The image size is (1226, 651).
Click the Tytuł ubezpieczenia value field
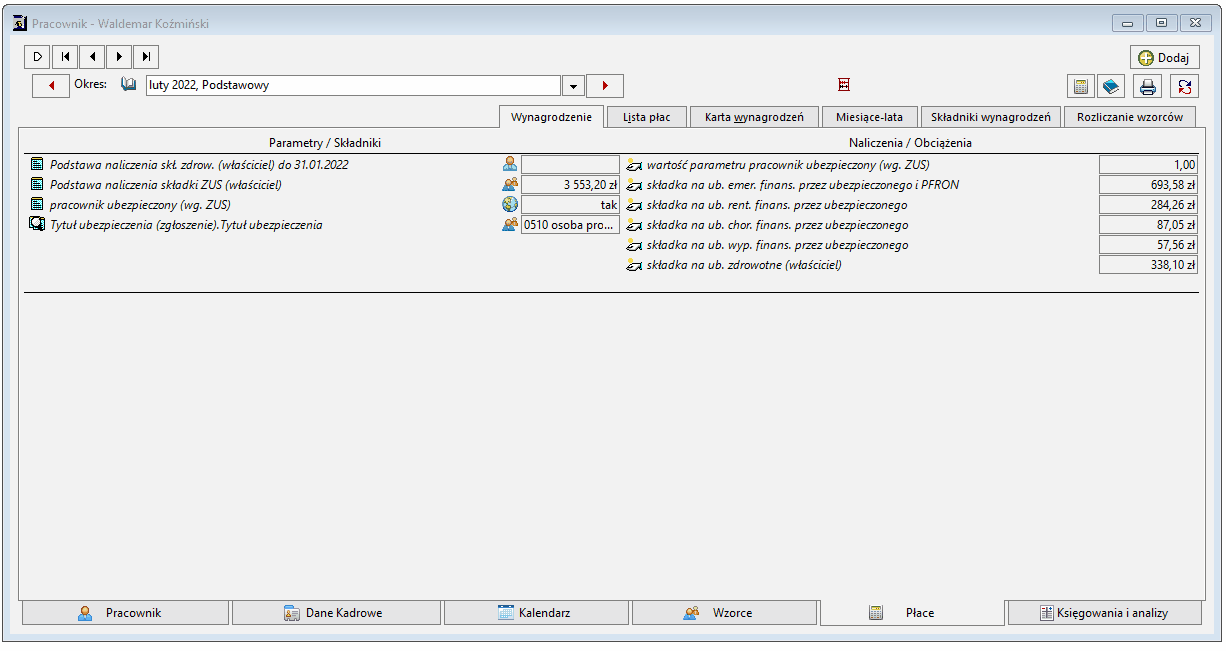(x=570, y=225)
